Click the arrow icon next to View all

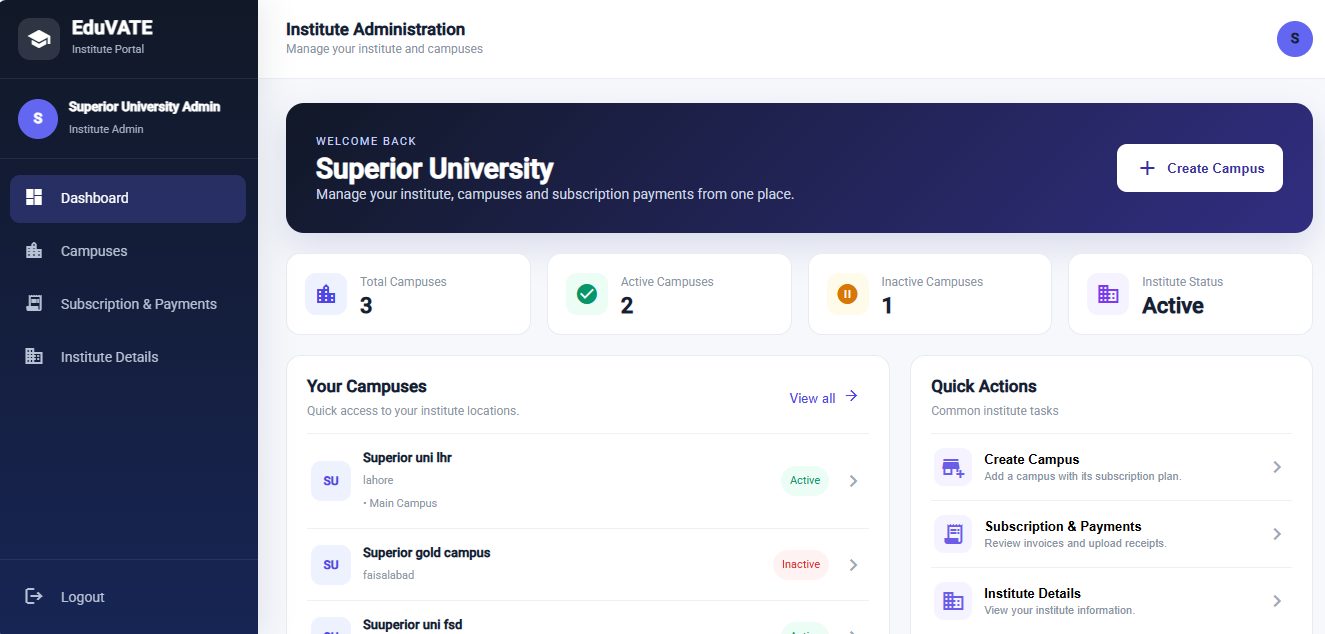click(x=851, y=396)
